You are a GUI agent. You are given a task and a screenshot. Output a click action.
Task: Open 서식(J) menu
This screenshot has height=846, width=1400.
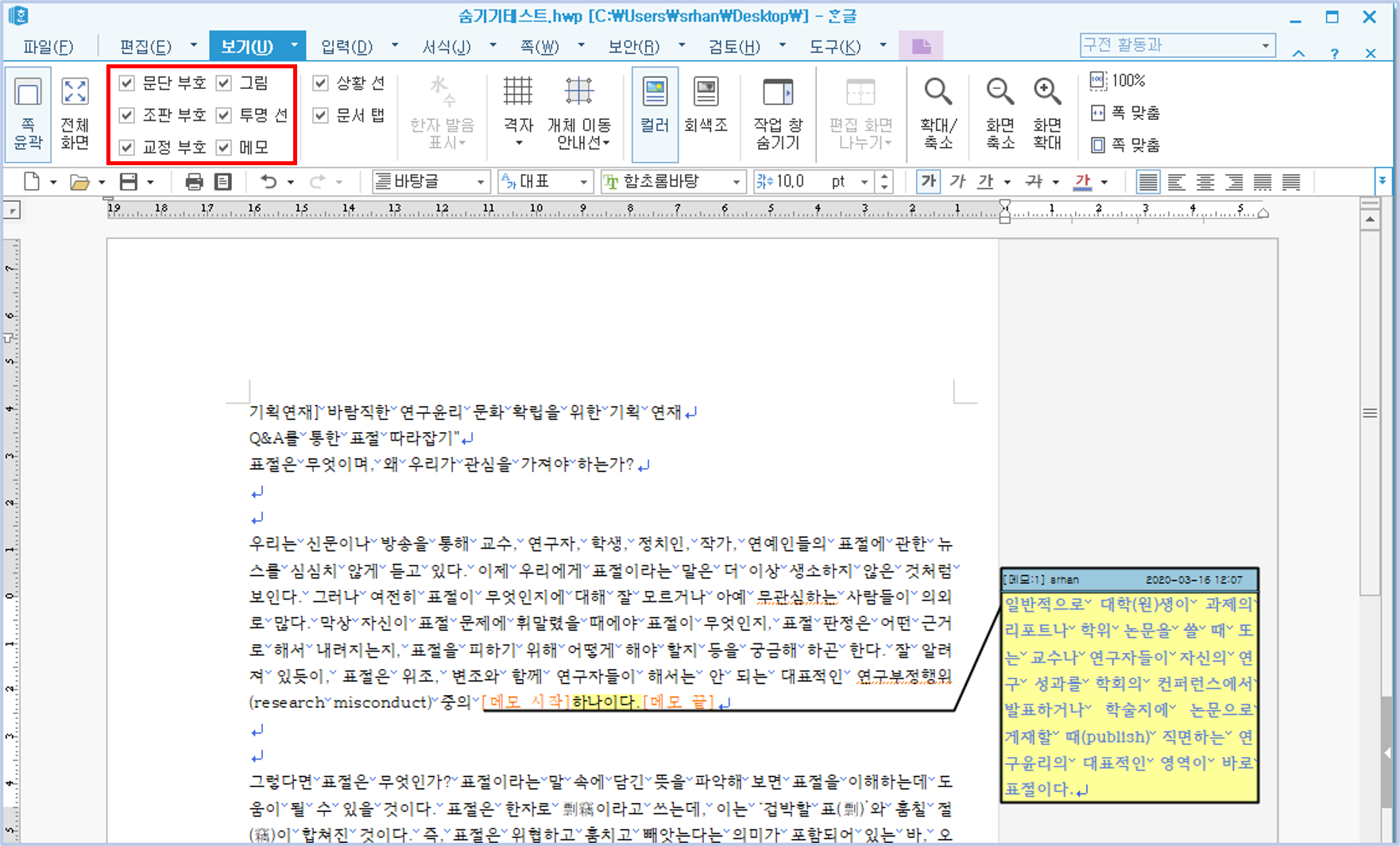446,47
